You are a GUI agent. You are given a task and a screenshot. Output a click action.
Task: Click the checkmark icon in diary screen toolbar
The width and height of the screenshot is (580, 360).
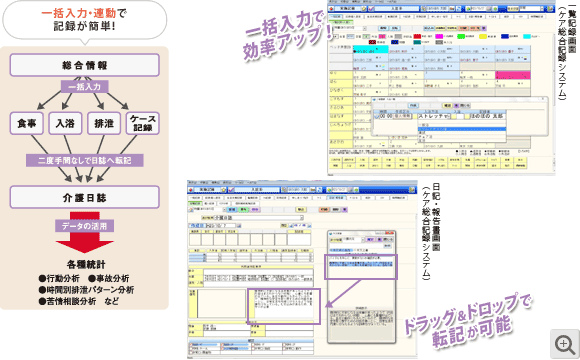coord(231,189)
